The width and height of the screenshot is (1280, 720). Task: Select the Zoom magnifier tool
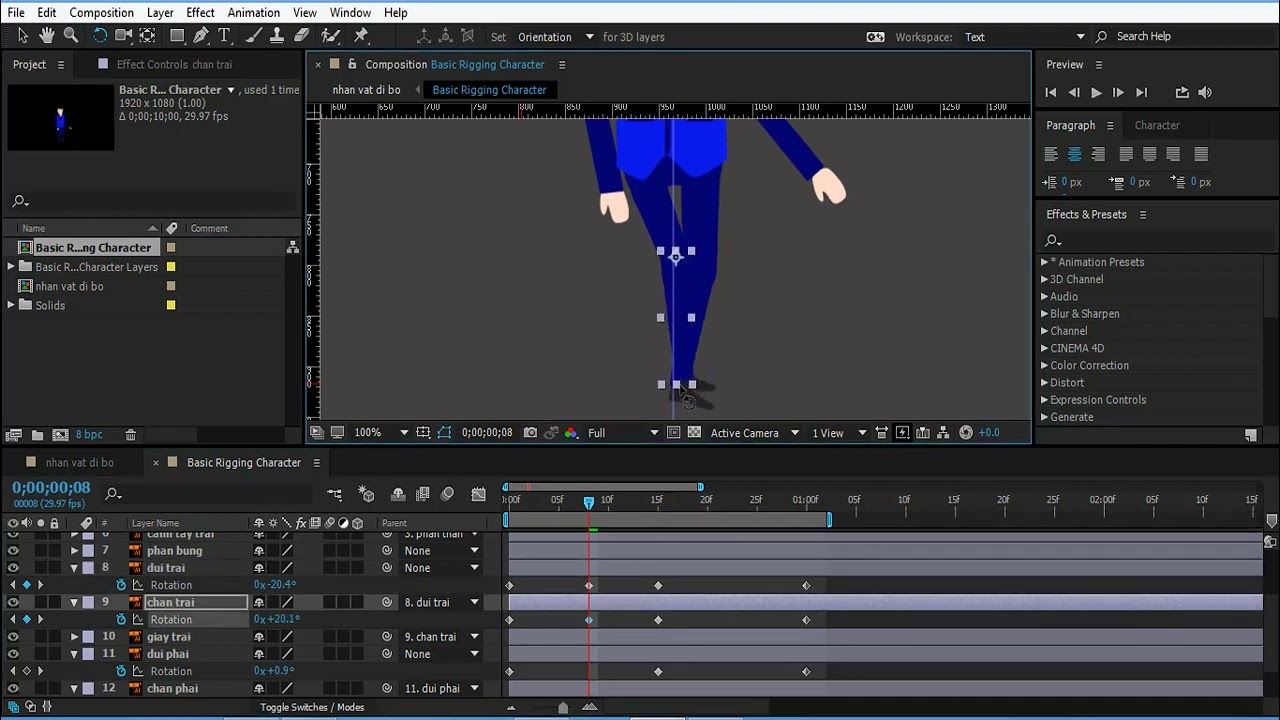(x=71, y=36)
